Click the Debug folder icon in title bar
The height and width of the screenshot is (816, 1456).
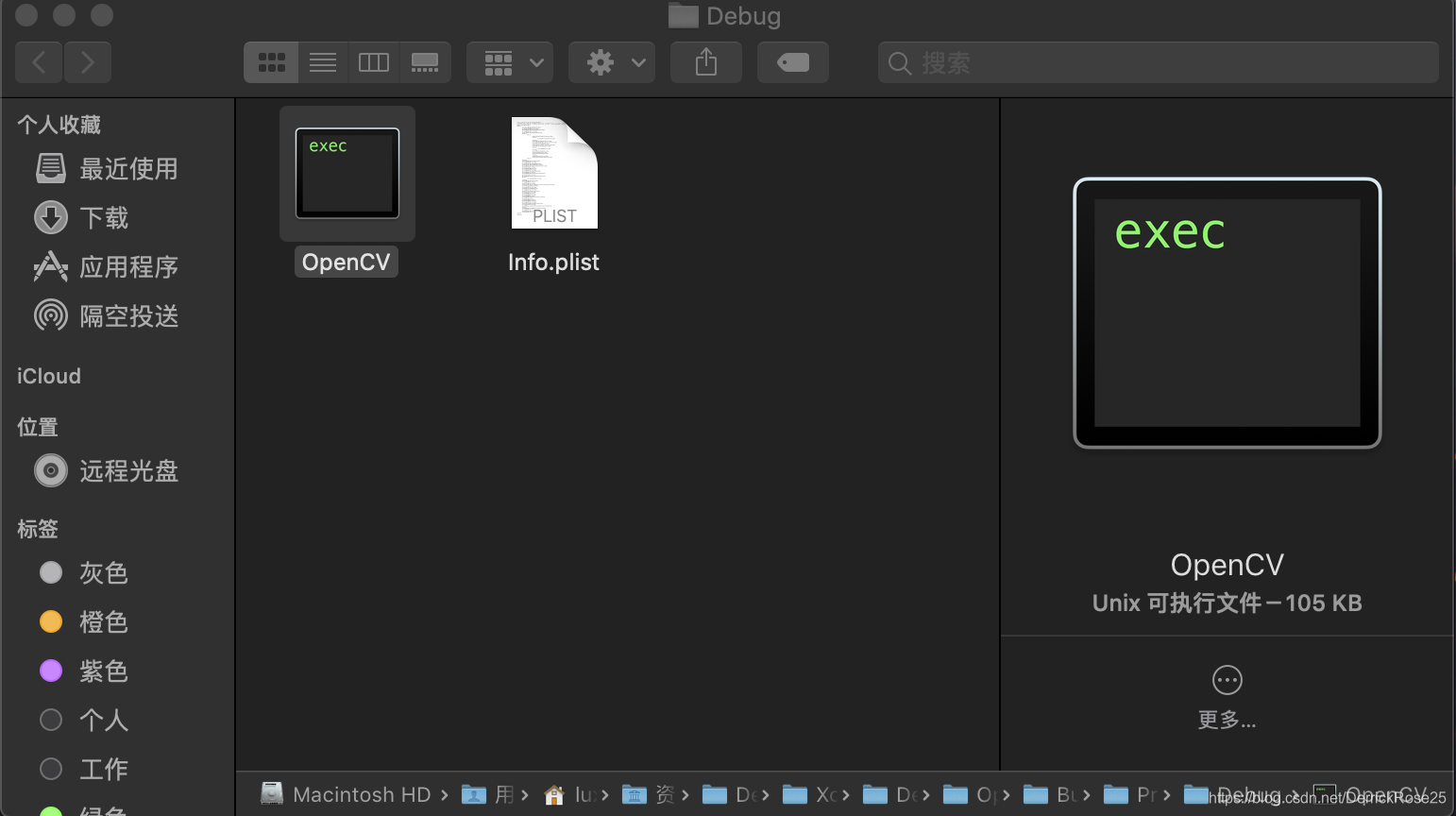[x=683, y=16]
